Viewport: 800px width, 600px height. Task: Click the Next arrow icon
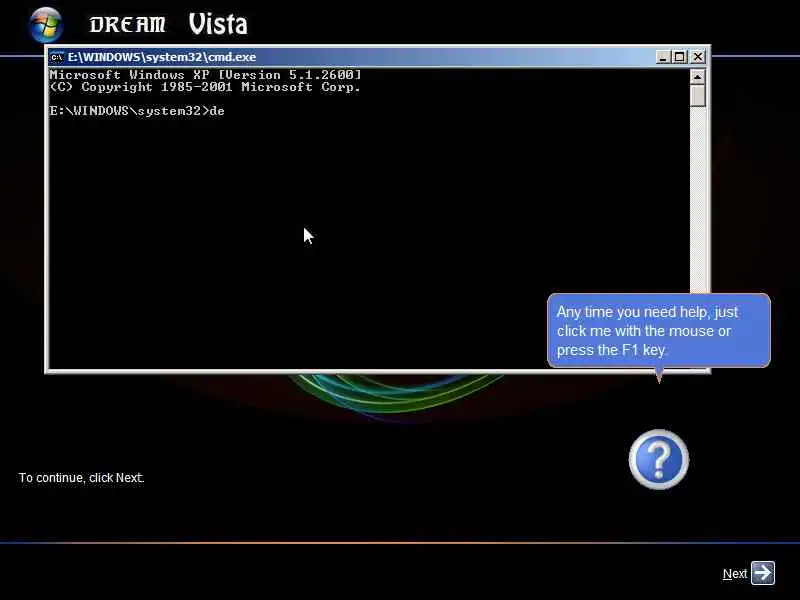(763, 573)
